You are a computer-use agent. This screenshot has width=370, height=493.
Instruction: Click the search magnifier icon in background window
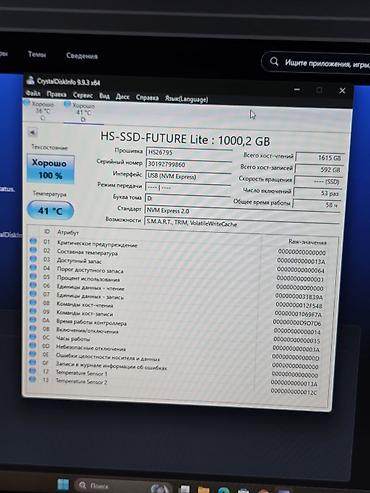point(274,61)
